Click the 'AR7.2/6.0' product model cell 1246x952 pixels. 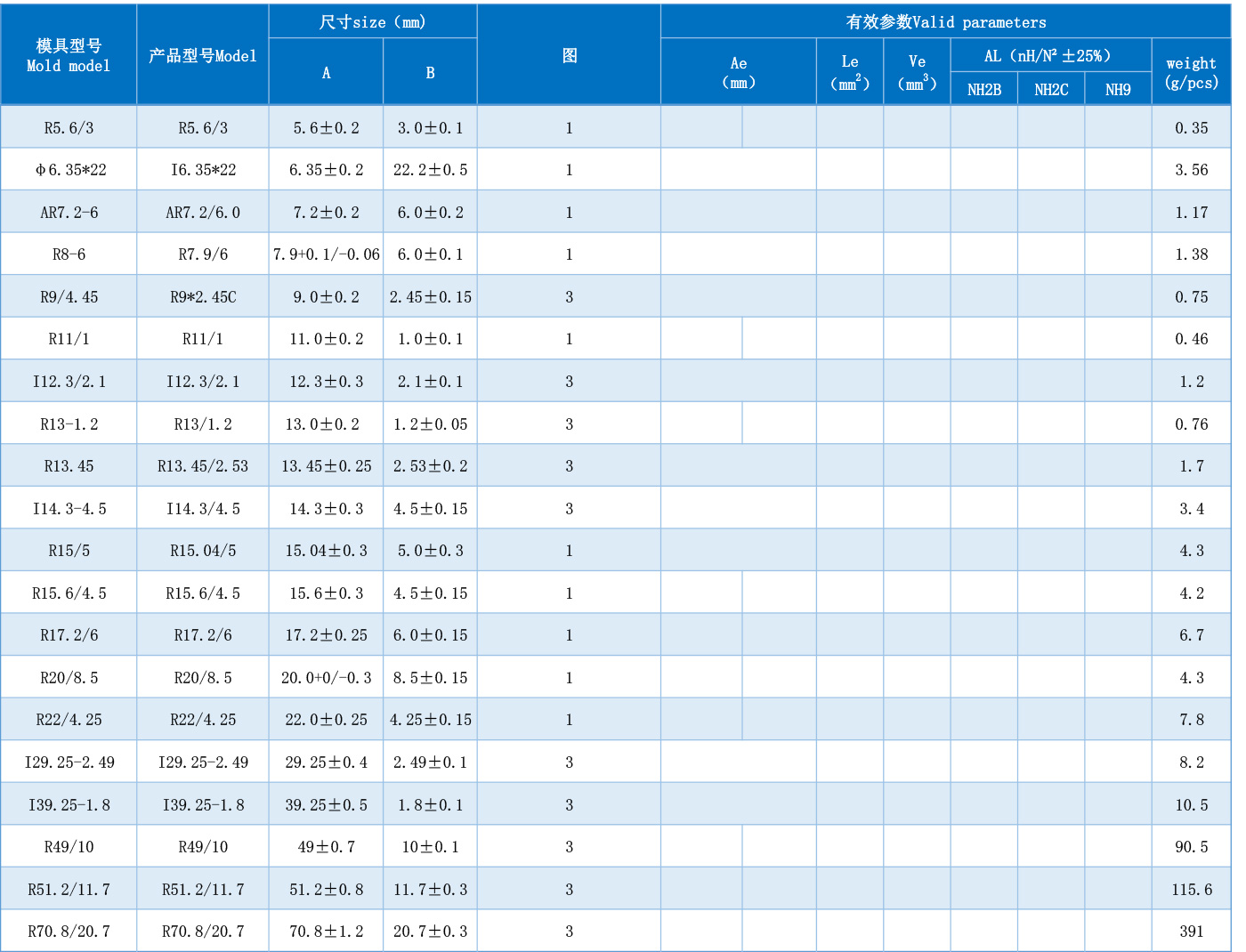point(203,213)
